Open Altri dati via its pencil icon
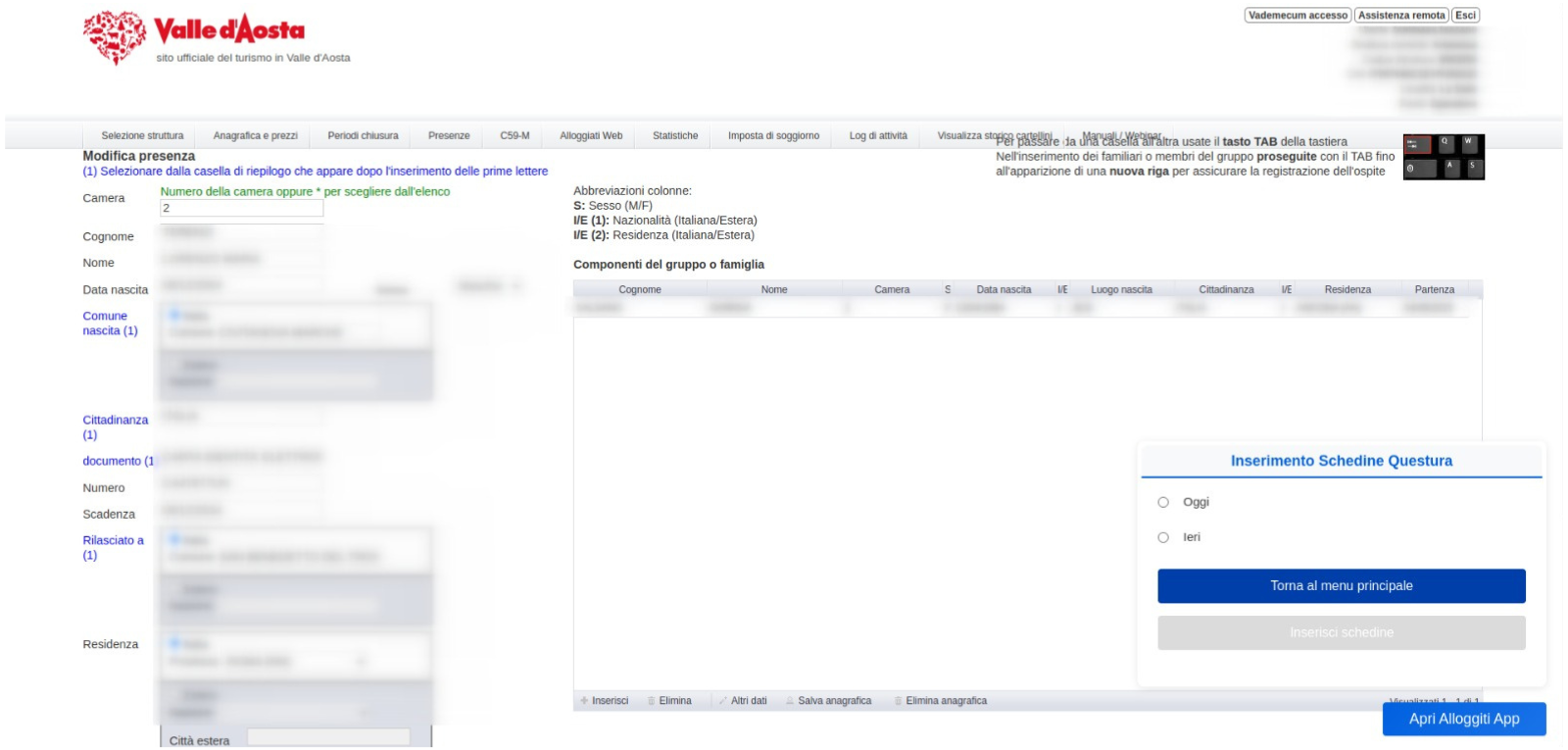The height and width of the screenshot is (750, 1568). click(723, 701)
